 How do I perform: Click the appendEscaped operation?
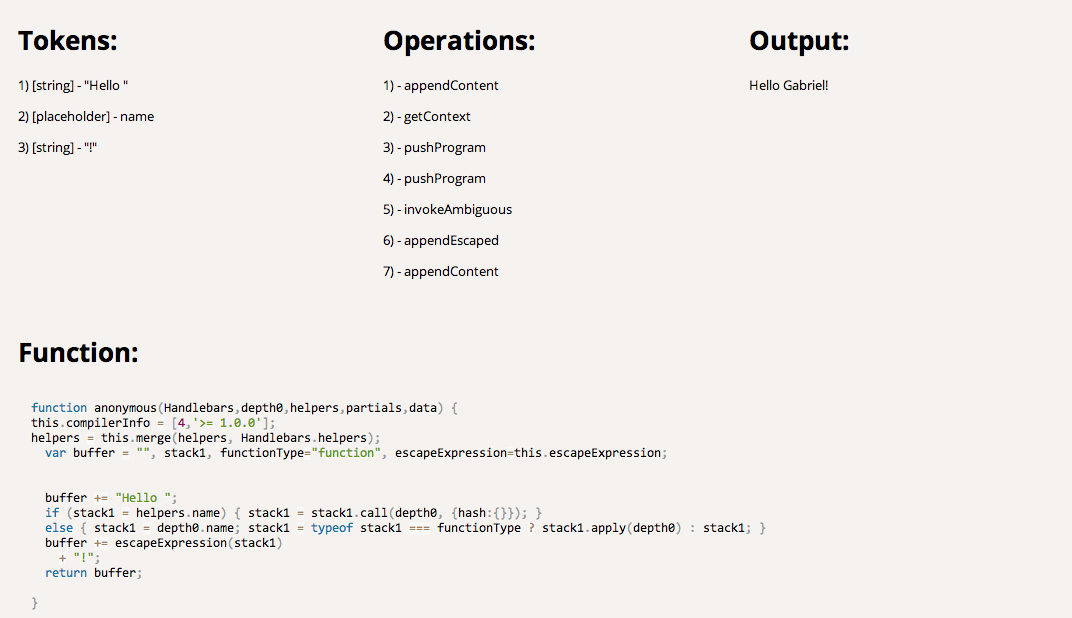(x=441, y=240)
